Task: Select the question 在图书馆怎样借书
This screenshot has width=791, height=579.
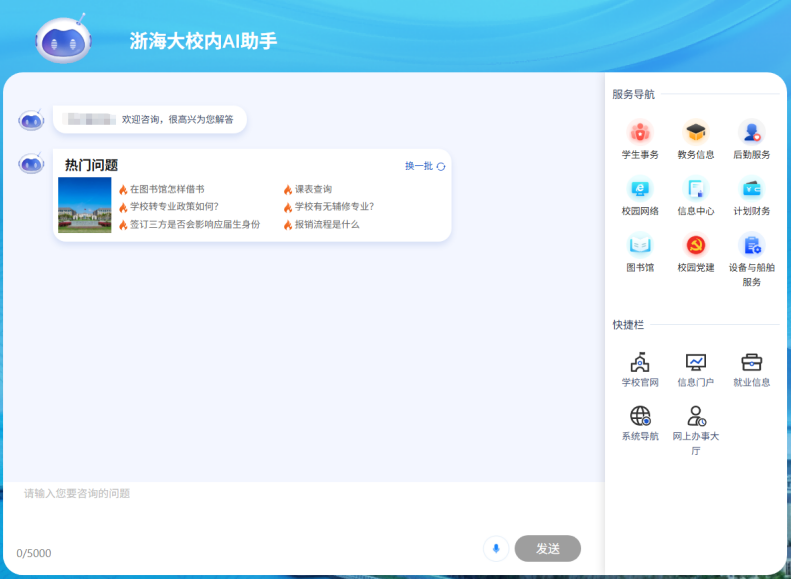Action: [167, 189]
